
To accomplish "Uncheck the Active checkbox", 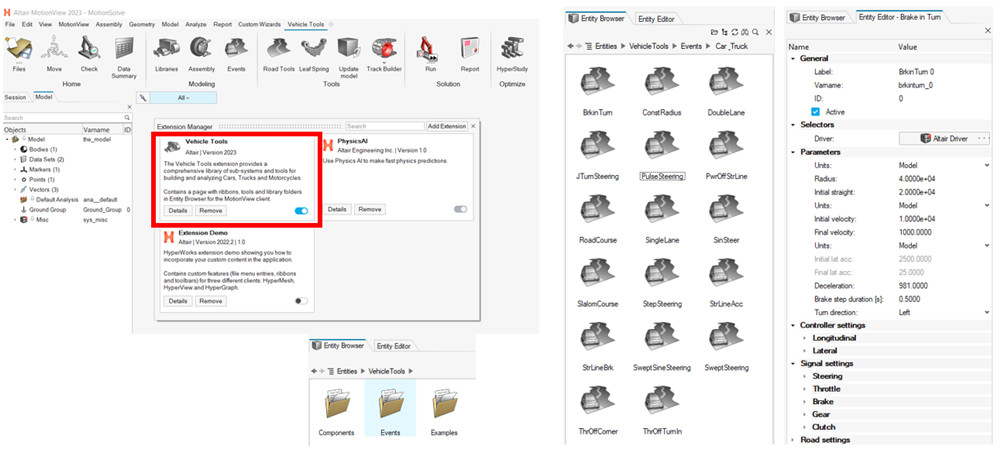I will pyautogui.click(x=816, y=112).
